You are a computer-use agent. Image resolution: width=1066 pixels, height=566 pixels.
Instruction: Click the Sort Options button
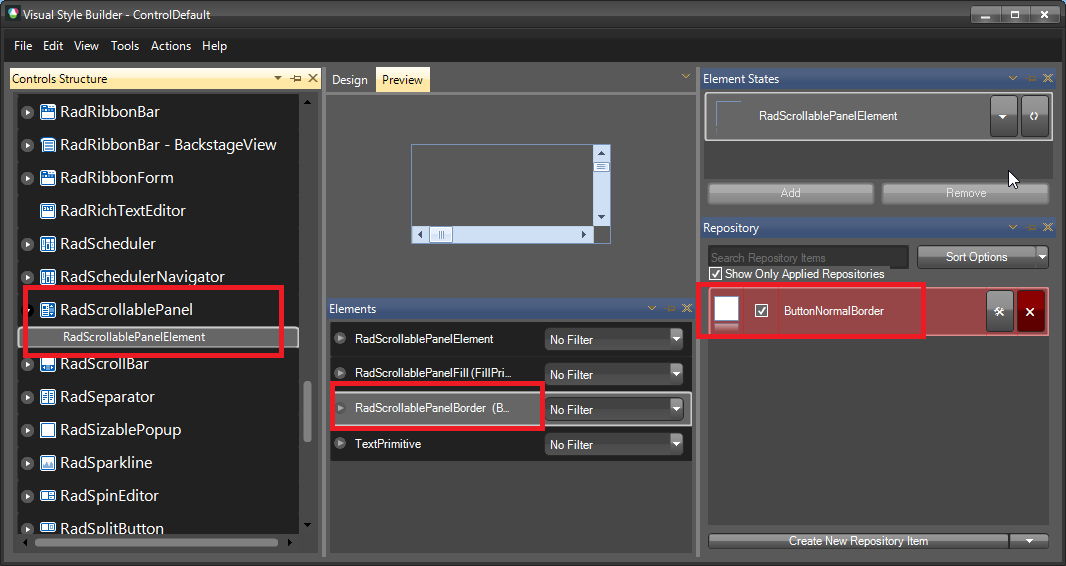(976, 257)
